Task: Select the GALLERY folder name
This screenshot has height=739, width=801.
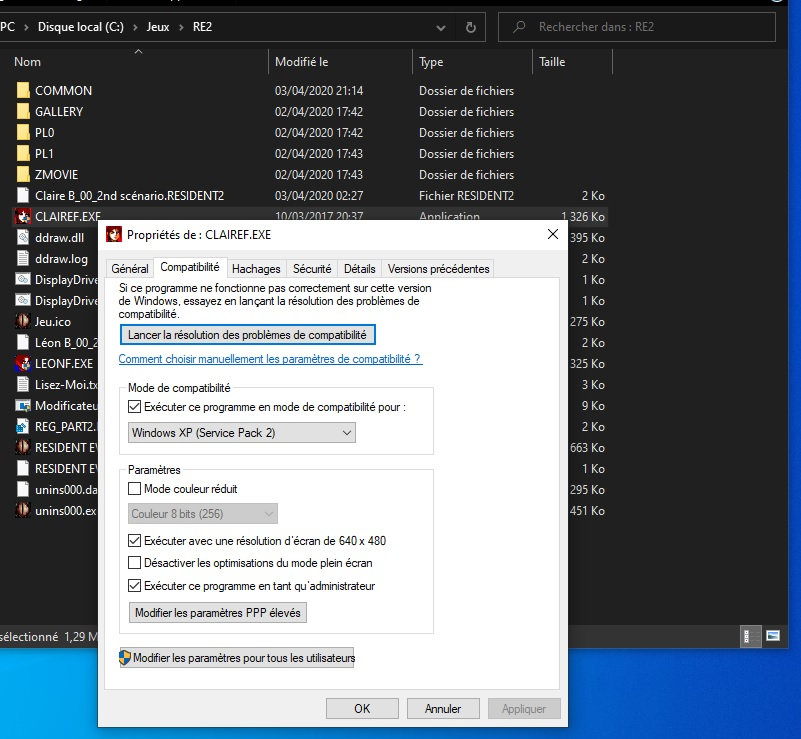Action: (59, 111)
